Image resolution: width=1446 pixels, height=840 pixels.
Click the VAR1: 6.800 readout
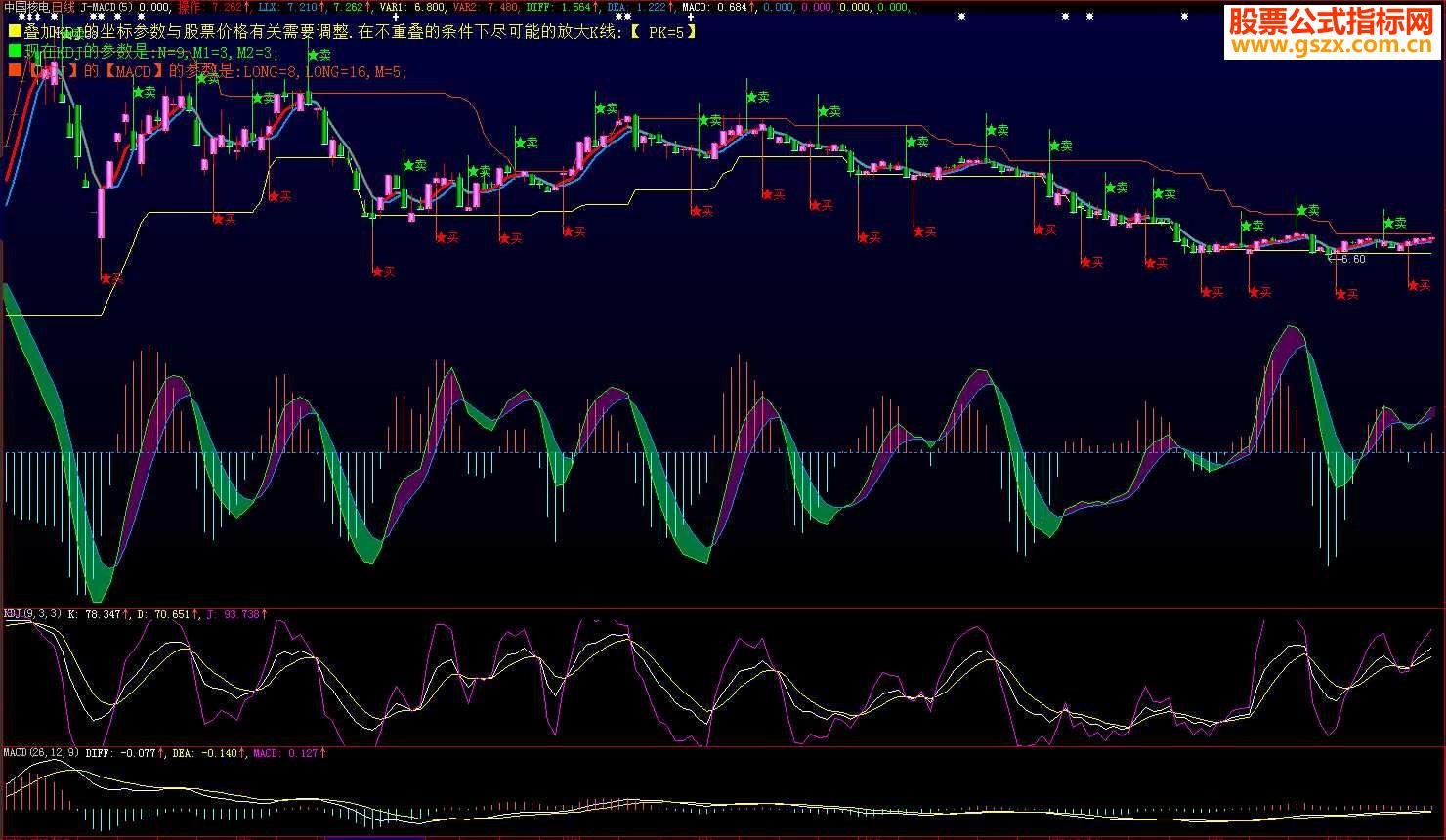coord(413,7)
